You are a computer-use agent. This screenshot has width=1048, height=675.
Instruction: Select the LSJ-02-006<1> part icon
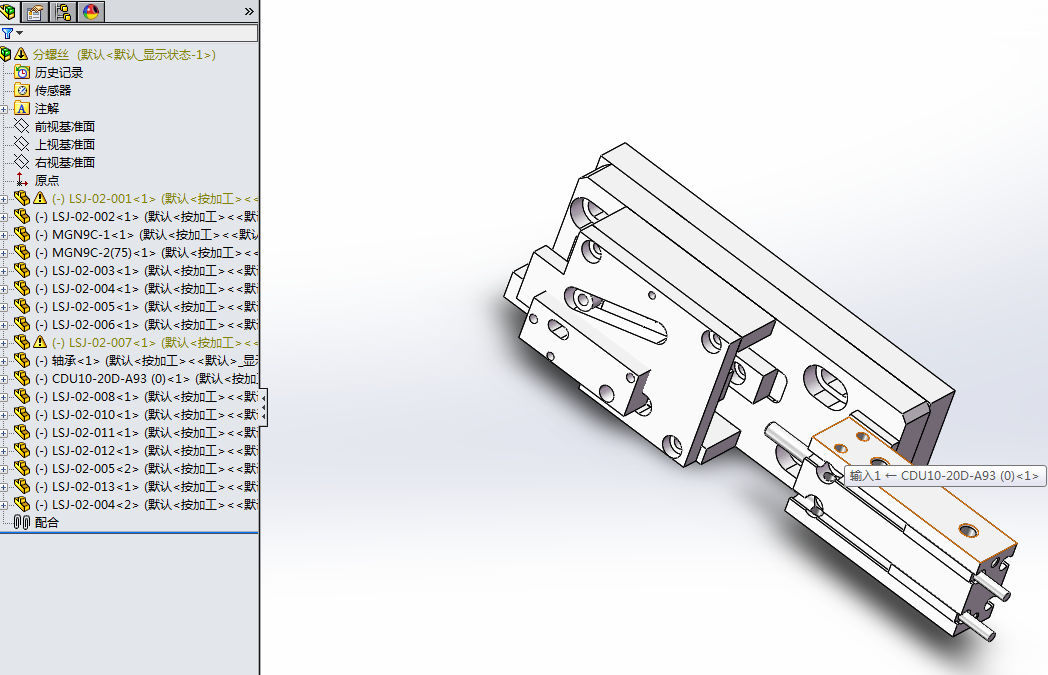pyautogui.click(x=22, y=325)
